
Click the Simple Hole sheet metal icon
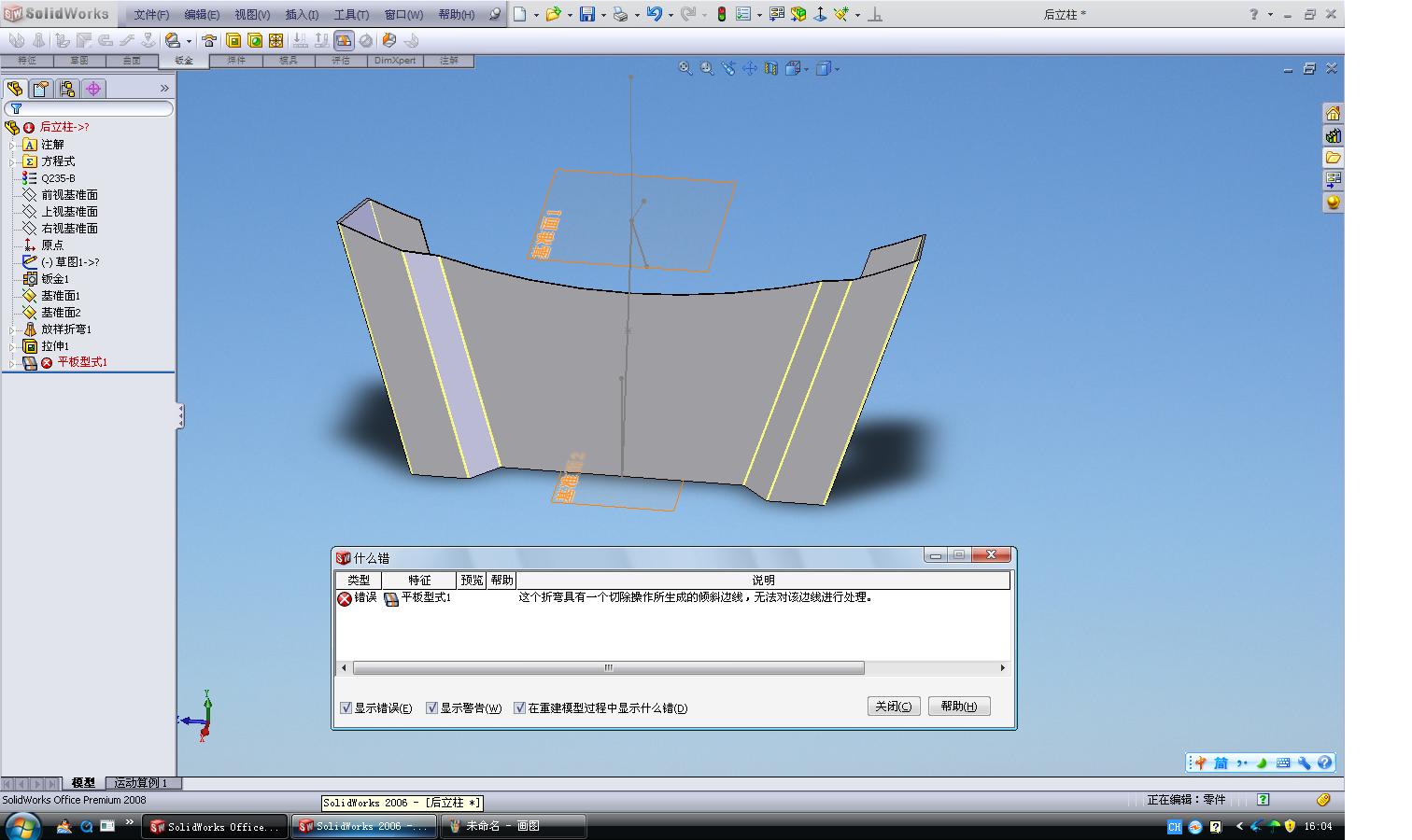tap(255, 40)
